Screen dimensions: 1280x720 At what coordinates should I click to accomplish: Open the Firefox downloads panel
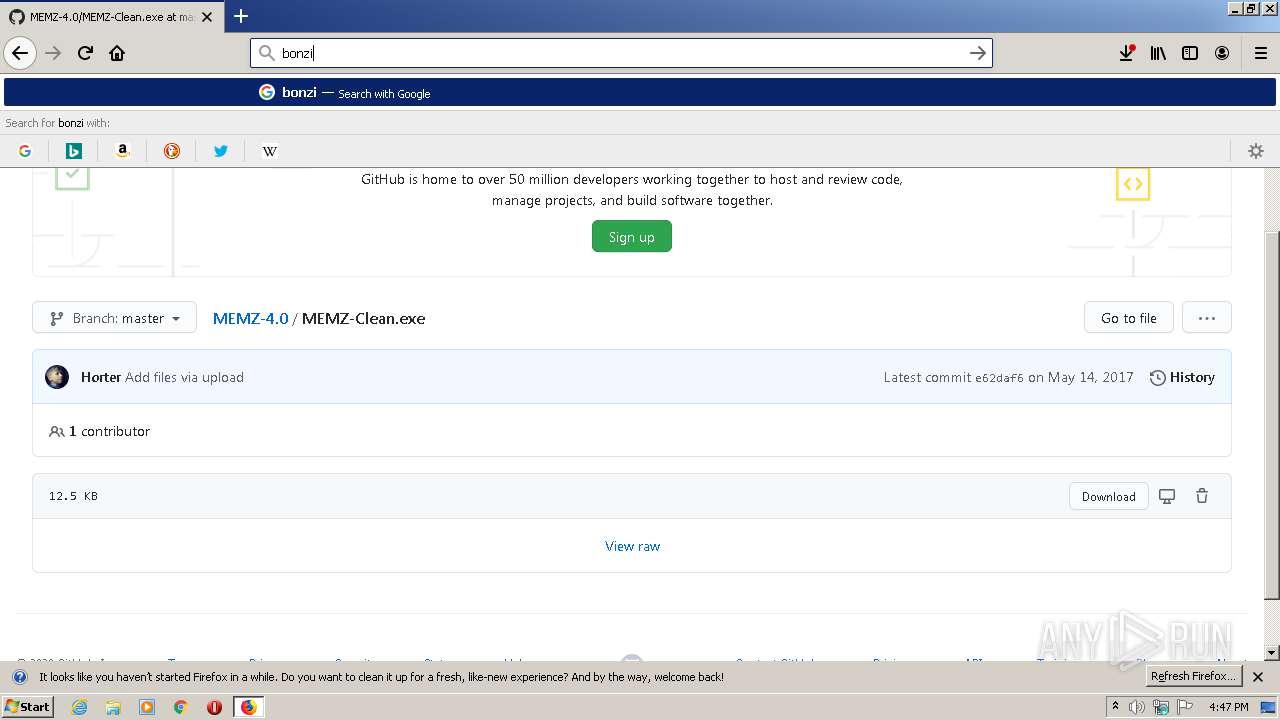click(1126, 53)
